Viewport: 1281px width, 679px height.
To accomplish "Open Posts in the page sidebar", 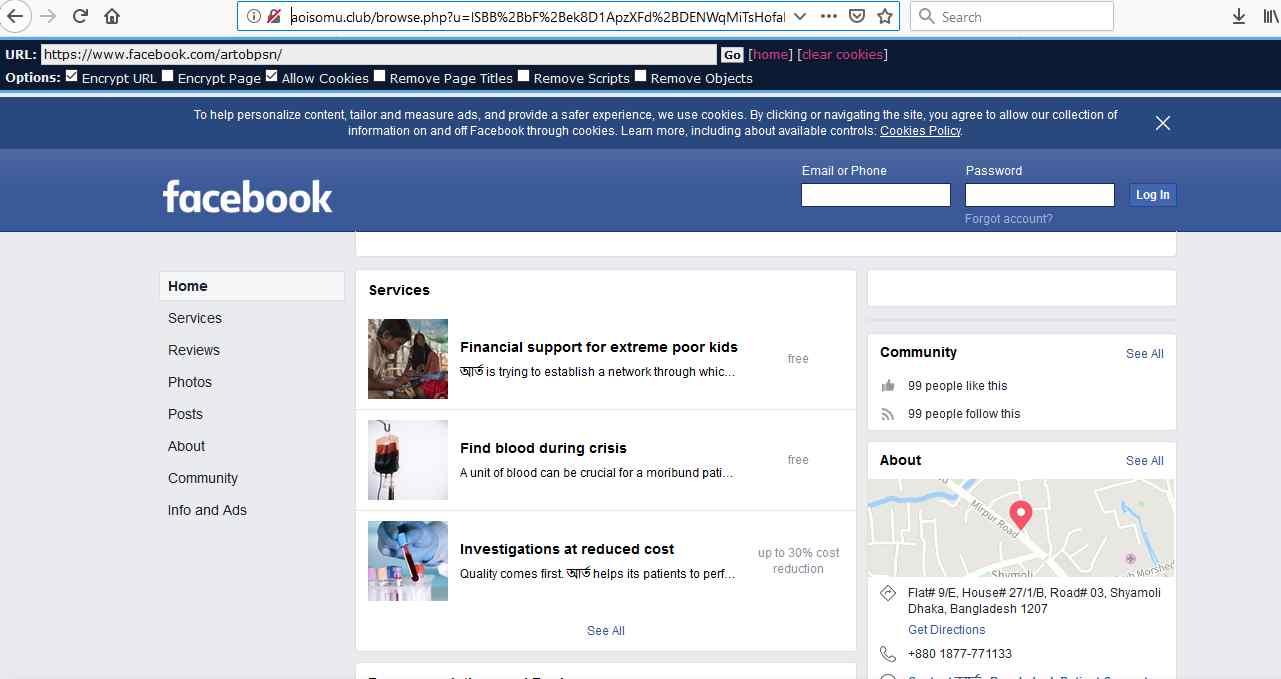I will [185, 414].
